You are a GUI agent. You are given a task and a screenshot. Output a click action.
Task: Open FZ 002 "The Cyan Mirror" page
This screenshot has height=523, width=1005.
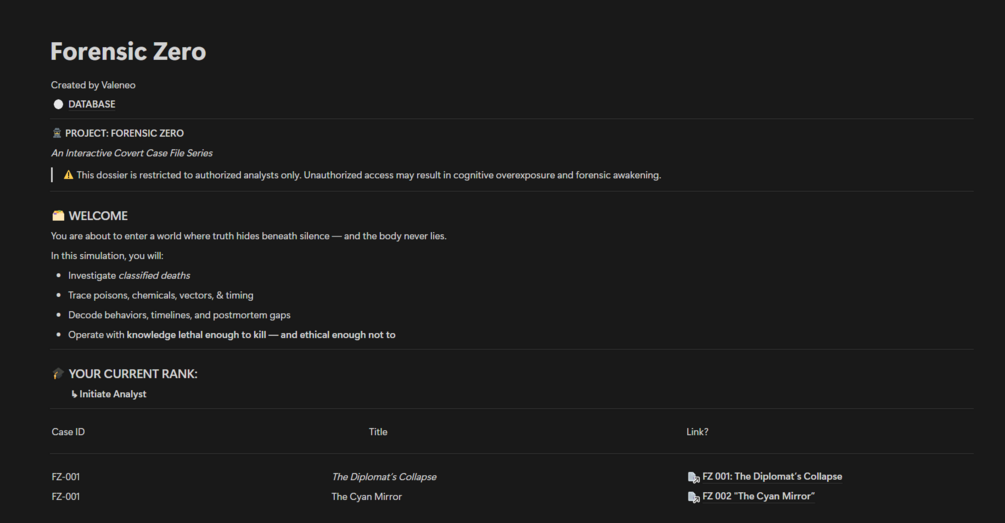click(758, 497)
